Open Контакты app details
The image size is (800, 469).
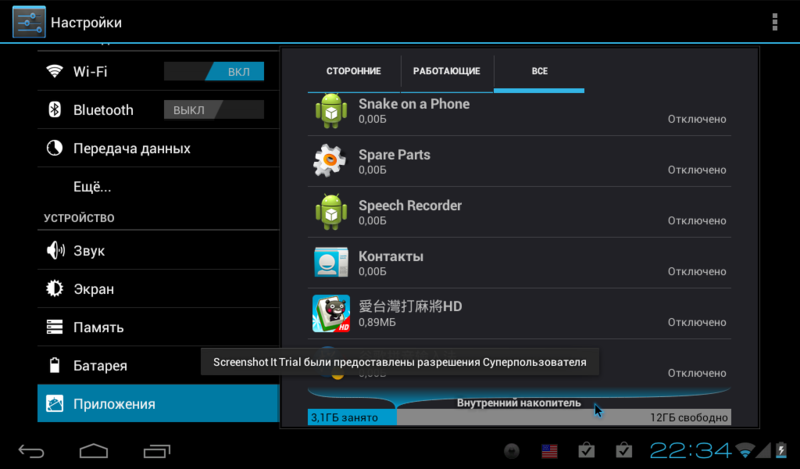pos(519,263)
